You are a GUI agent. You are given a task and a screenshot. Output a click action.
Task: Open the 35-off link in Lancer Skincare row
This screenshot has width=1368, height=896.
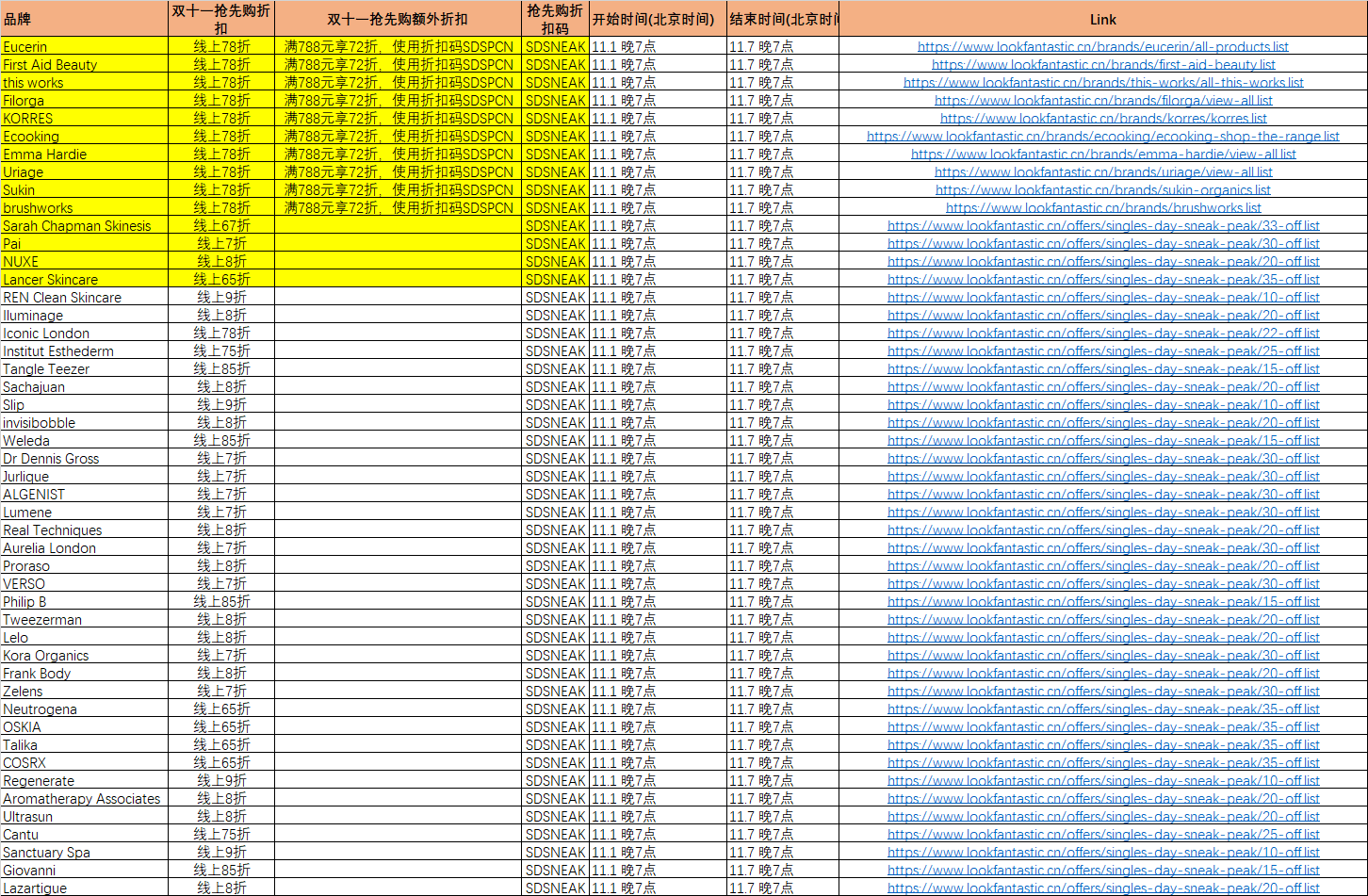tap(1103, 279)
